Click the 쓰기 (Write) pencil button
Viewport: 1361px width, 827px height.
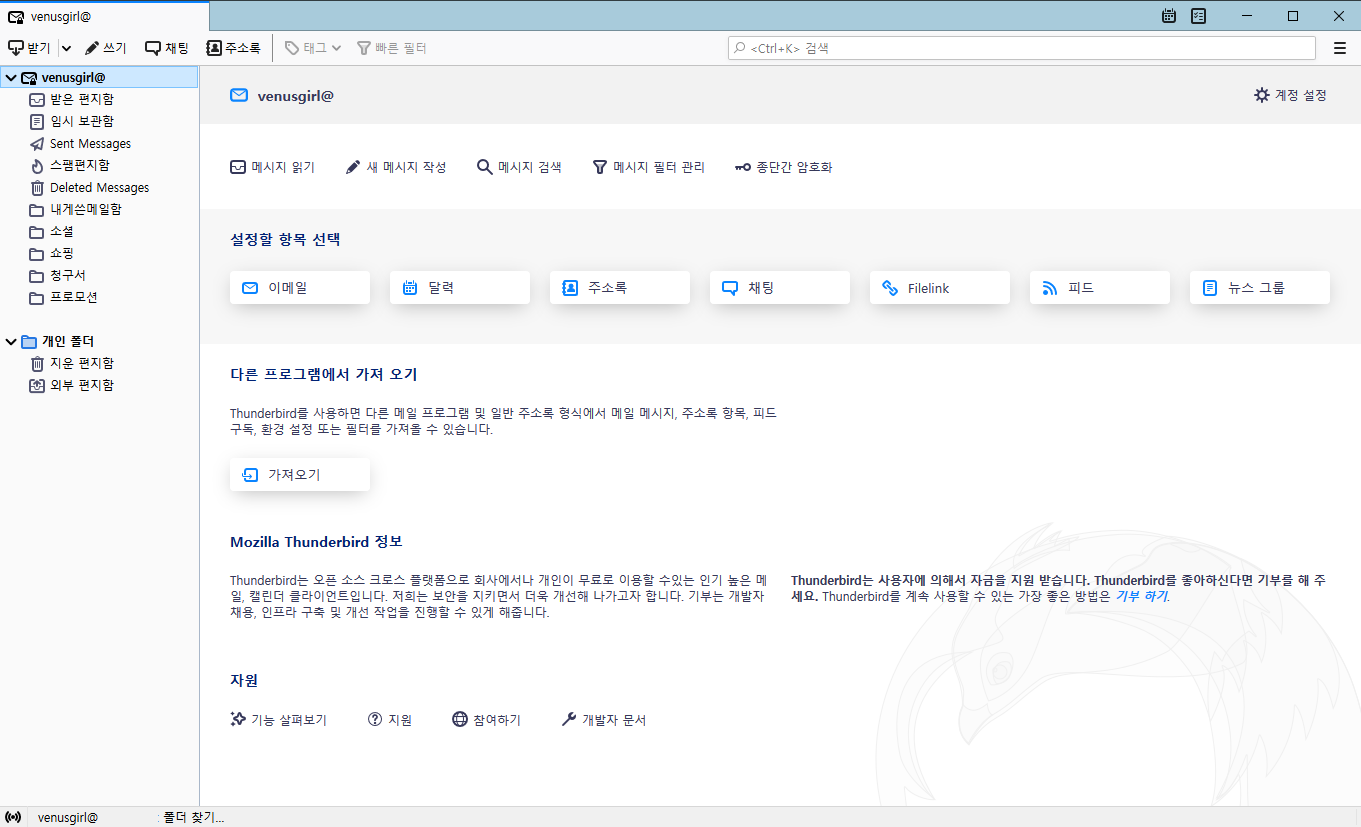tap(105, 47)
